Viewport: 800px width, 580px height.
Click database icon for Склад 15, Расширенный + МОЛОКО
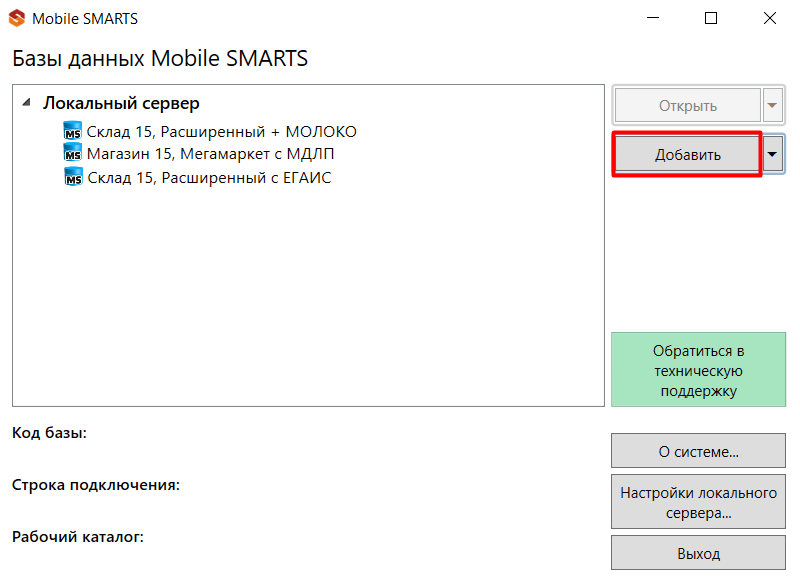(72, 131)
